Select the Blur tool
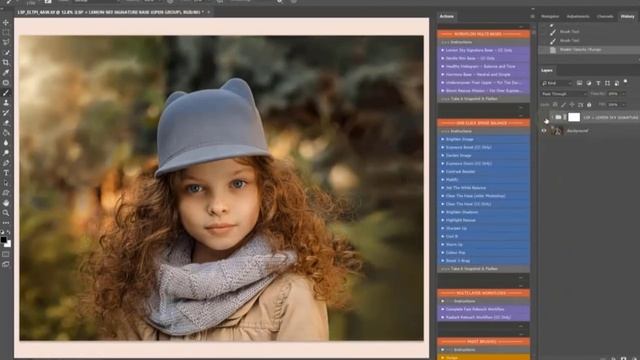This screenshot has width=640, height=360. (6, 143)
